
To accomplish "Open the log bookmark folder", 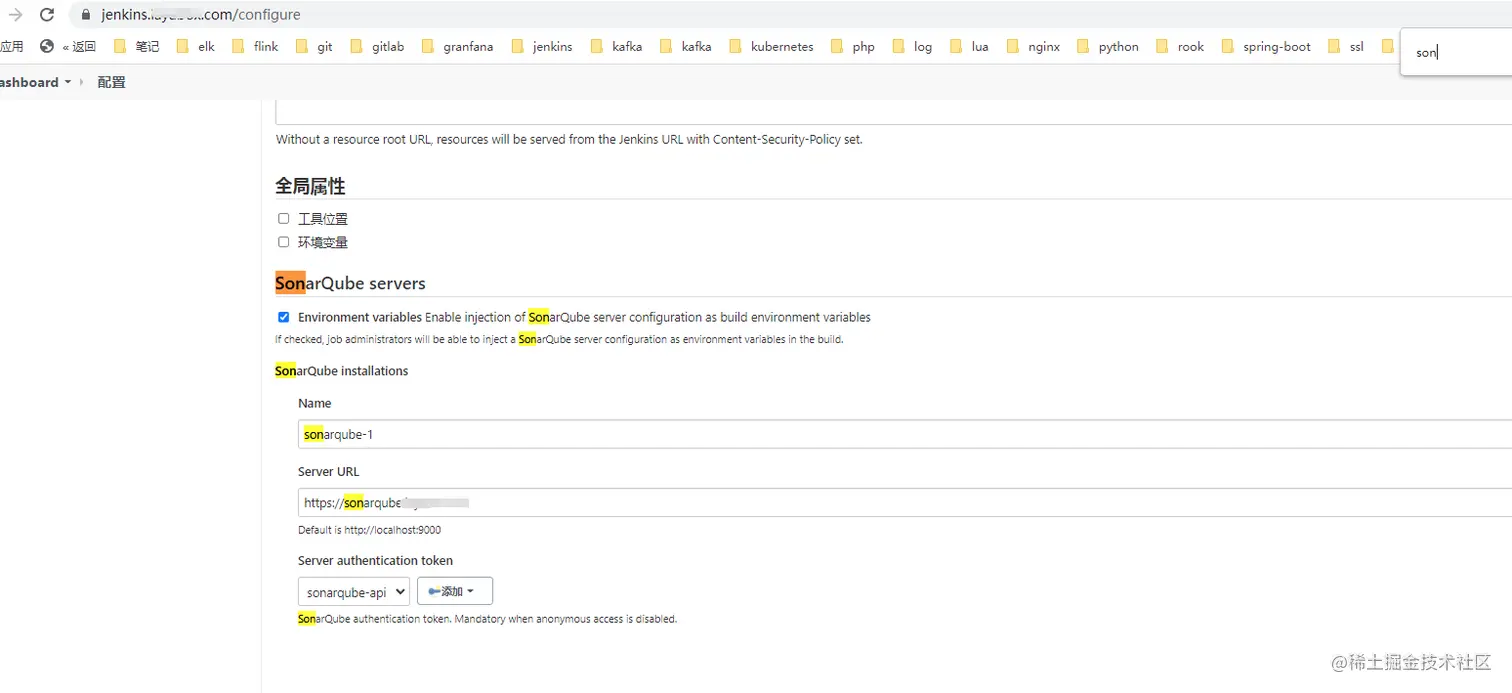I will click(912, 46).
